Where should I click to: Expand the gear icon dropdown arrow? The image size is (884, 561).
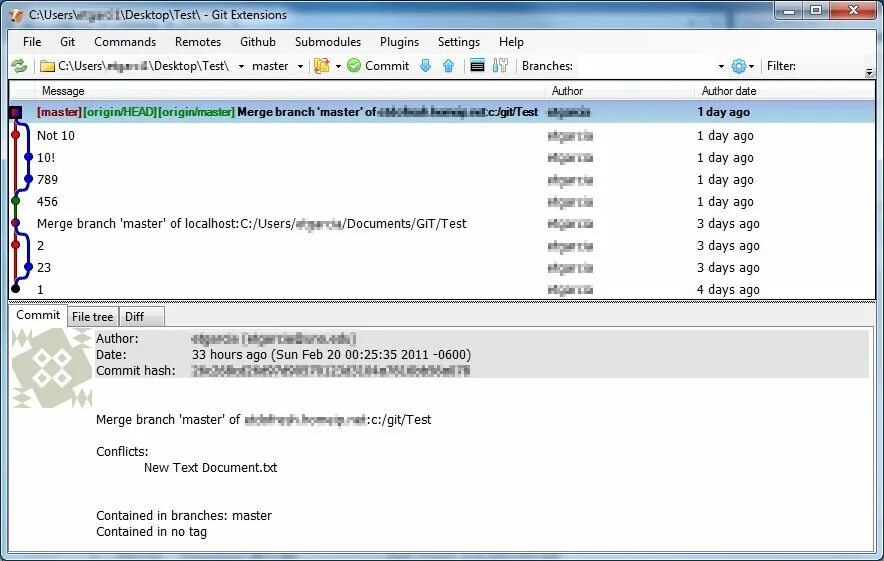[752, 67]
